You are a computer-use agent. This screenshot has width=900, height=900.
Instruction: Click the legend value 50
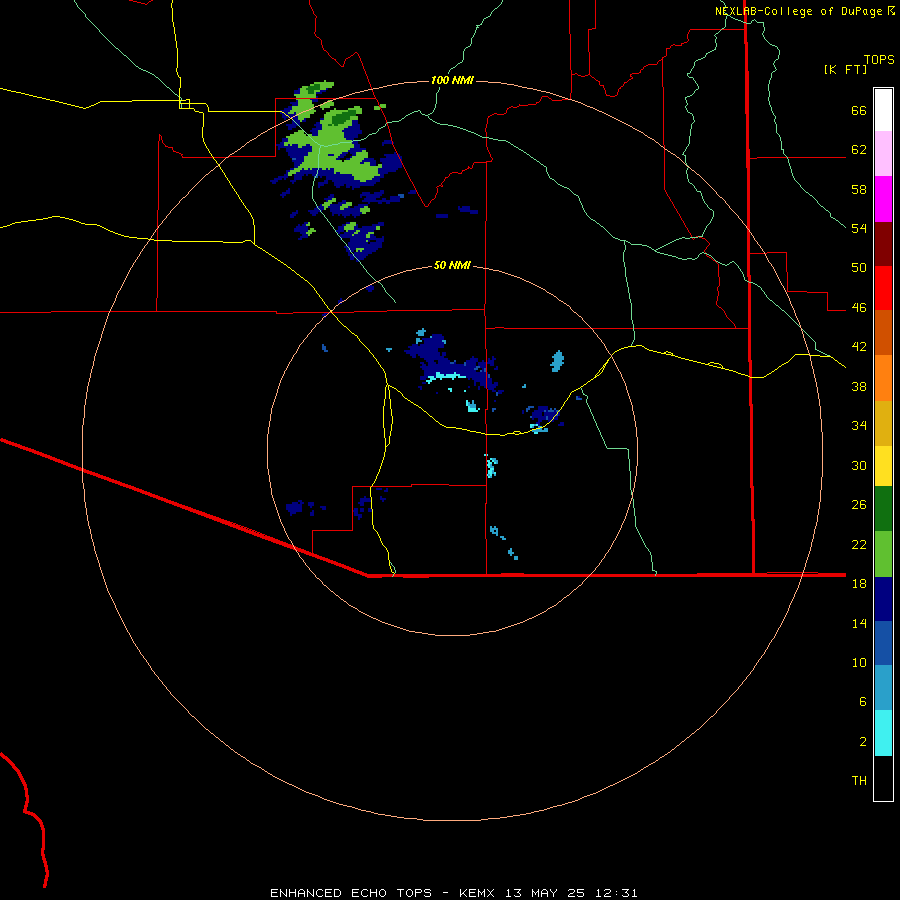pos(859,268)
